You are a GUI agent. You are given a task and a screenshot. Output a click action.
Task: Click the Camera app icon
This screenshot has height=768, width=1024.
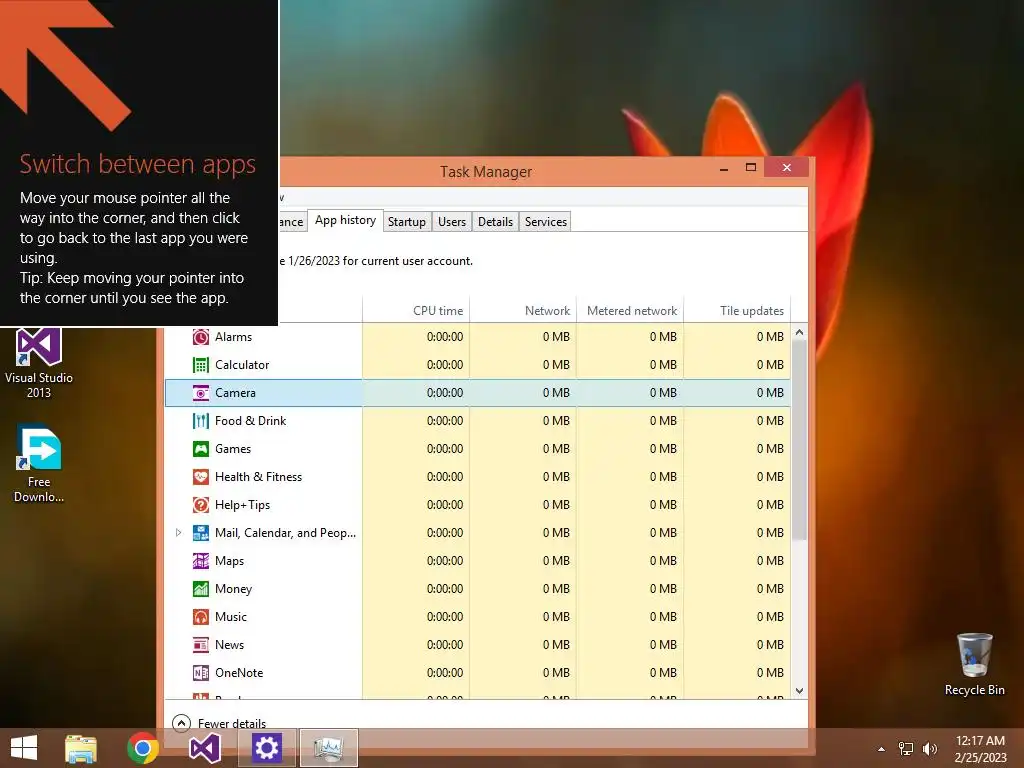click(x=200, y=393)
